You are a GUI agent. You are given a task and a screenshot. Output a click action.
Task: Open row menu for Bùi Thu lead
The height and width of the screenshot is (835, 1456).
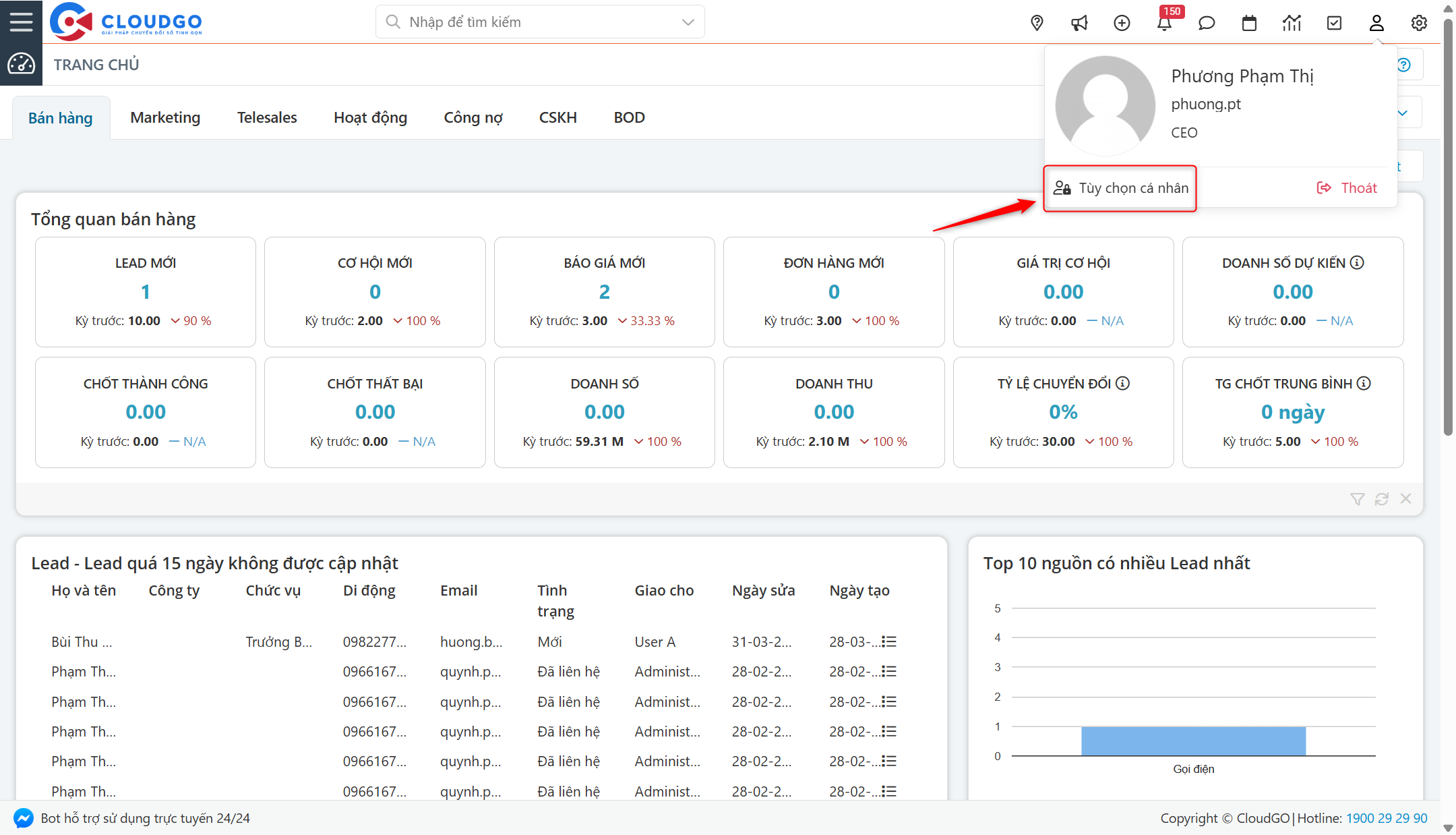tap(890, 641)
